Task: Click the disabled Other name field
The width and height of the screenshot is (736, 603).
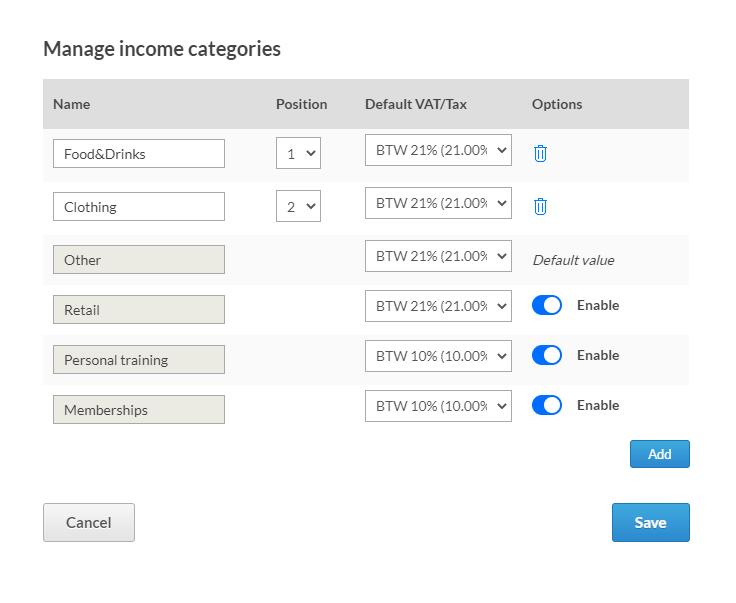Action: click(139, 260)
